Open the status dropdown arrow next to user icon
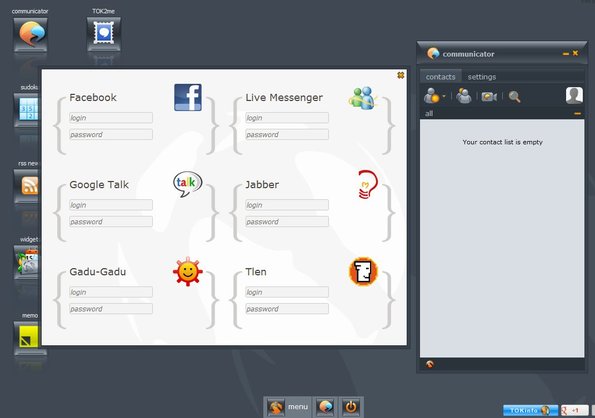The width and height of the screenshot is (595, 418). pyautogui.click(x=444, y=96)
